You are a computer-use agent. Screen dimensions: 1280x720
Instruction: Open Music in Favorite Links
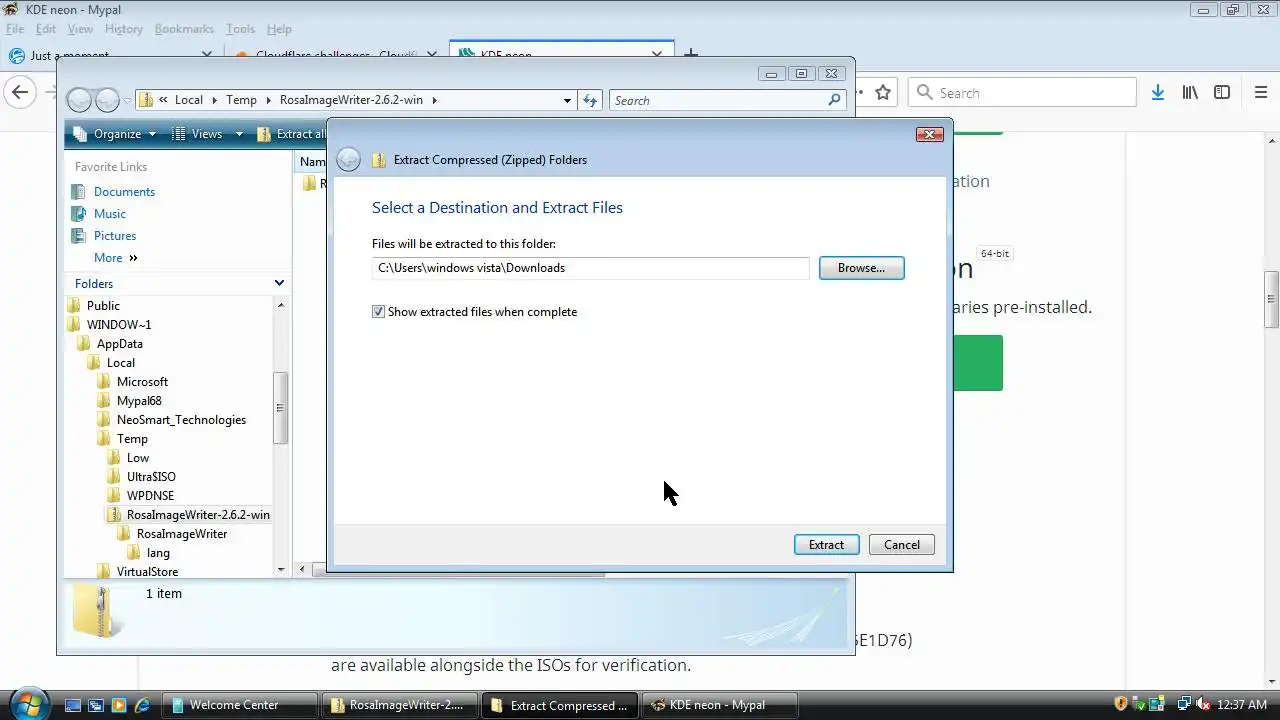[110, 214]
